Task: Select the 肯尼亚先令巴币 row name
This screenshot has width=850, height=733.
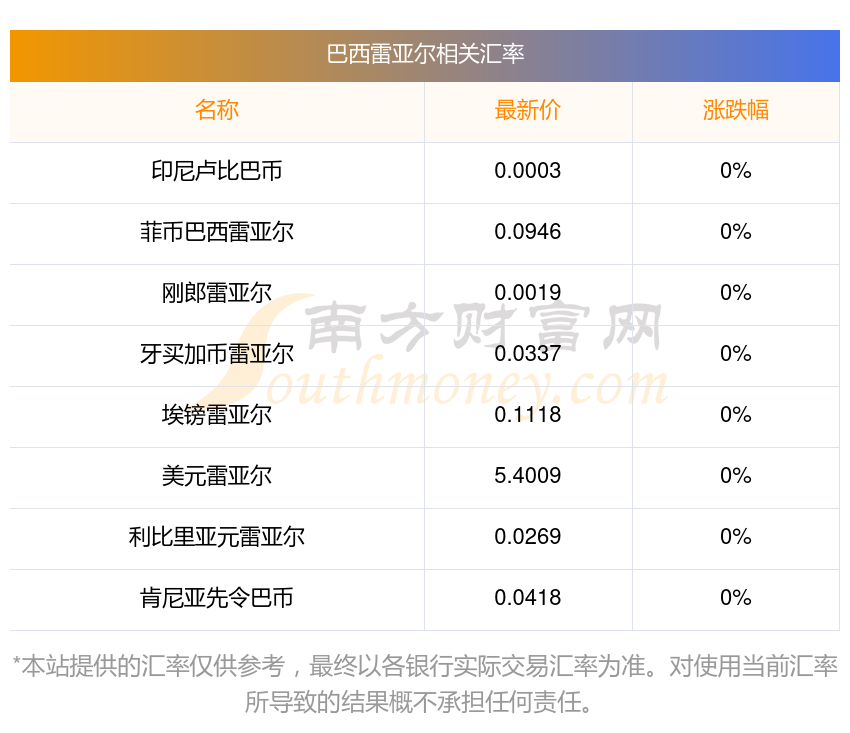Action: coord(217,598)
